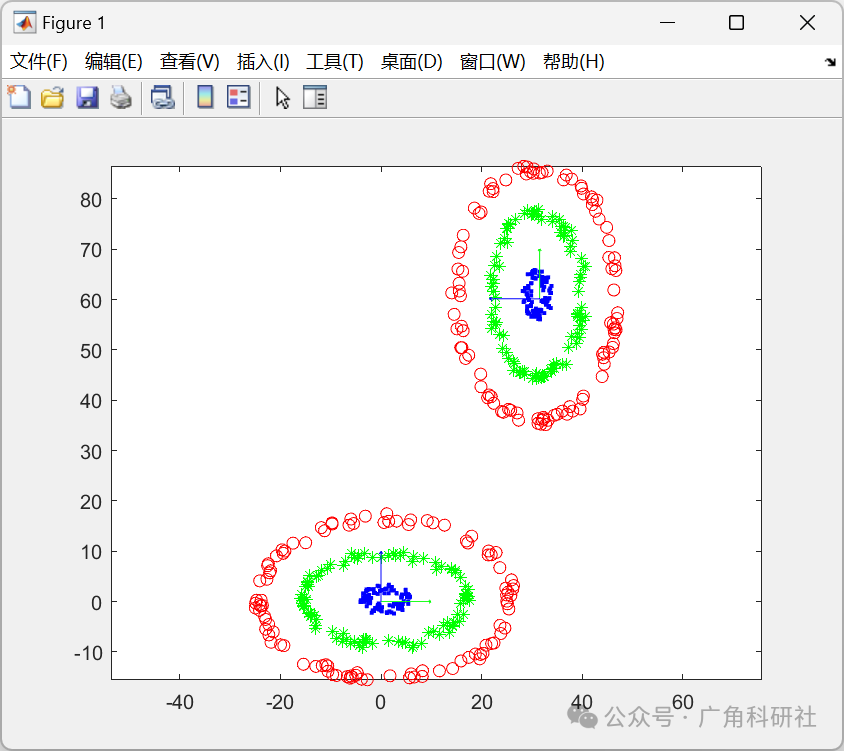Viewport: 844px width, 751px height.
Task: Expand the menu bar overflow arrow
Action: pyautogui.click(x=830, y=61)
